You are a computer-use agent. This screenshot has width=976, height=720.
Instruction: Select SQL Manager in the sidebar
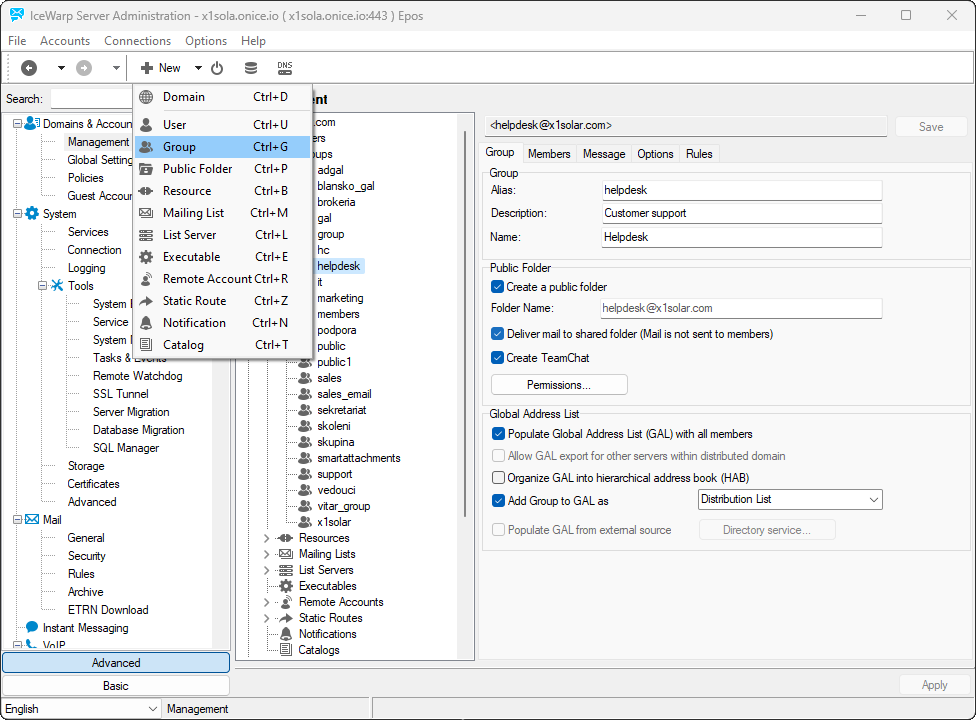(126, 448)
